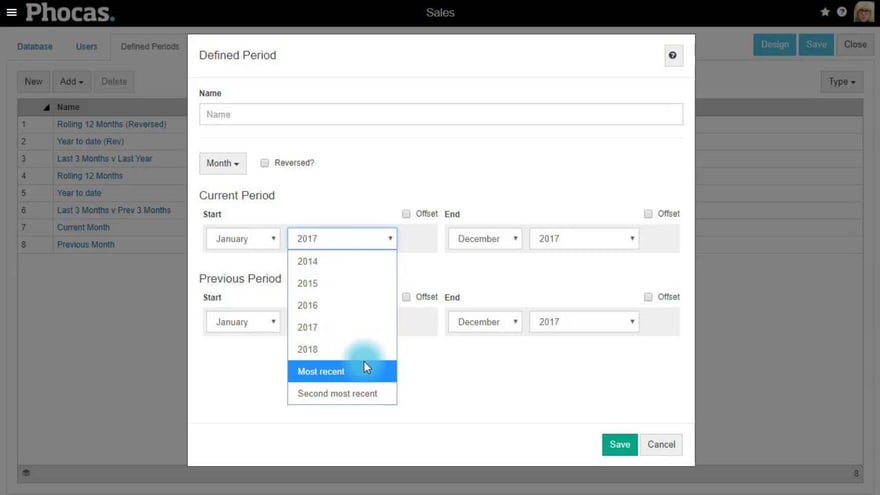The height and width of the screenshot is (495, 880).
Task: Select 2015 from the year list
Action: 342,283
